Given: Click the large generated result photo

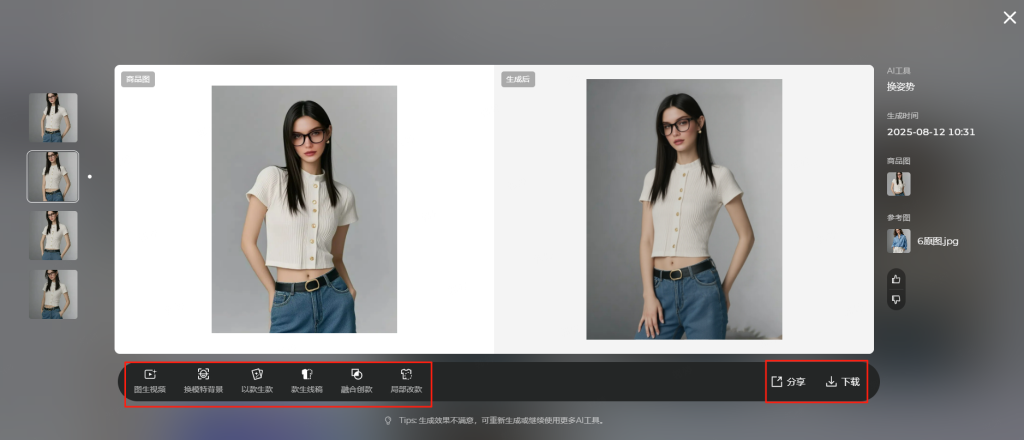Looking at the screenshot, I should click(684, 209).
